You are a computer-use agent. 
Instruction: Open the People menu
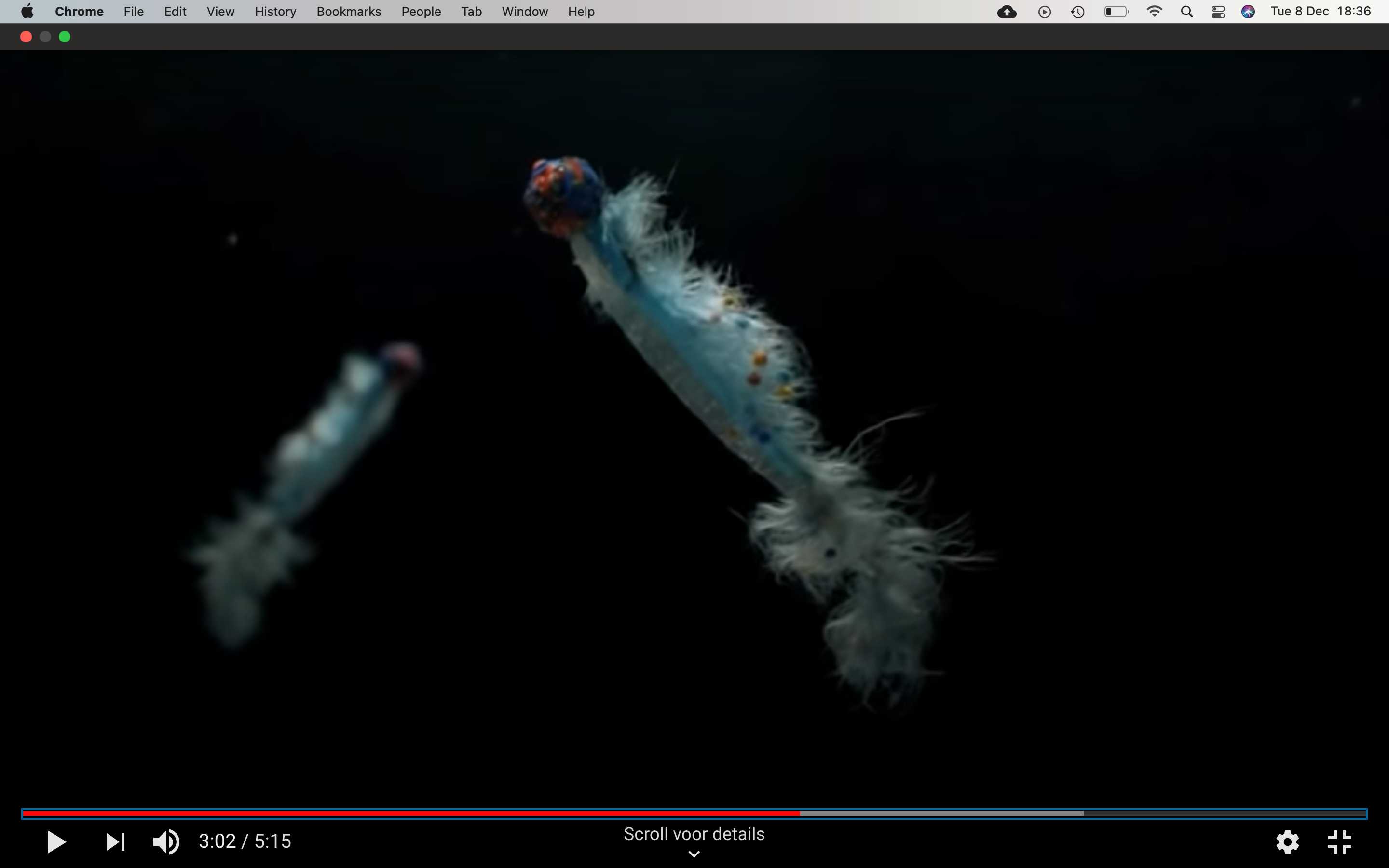point(421,12)
